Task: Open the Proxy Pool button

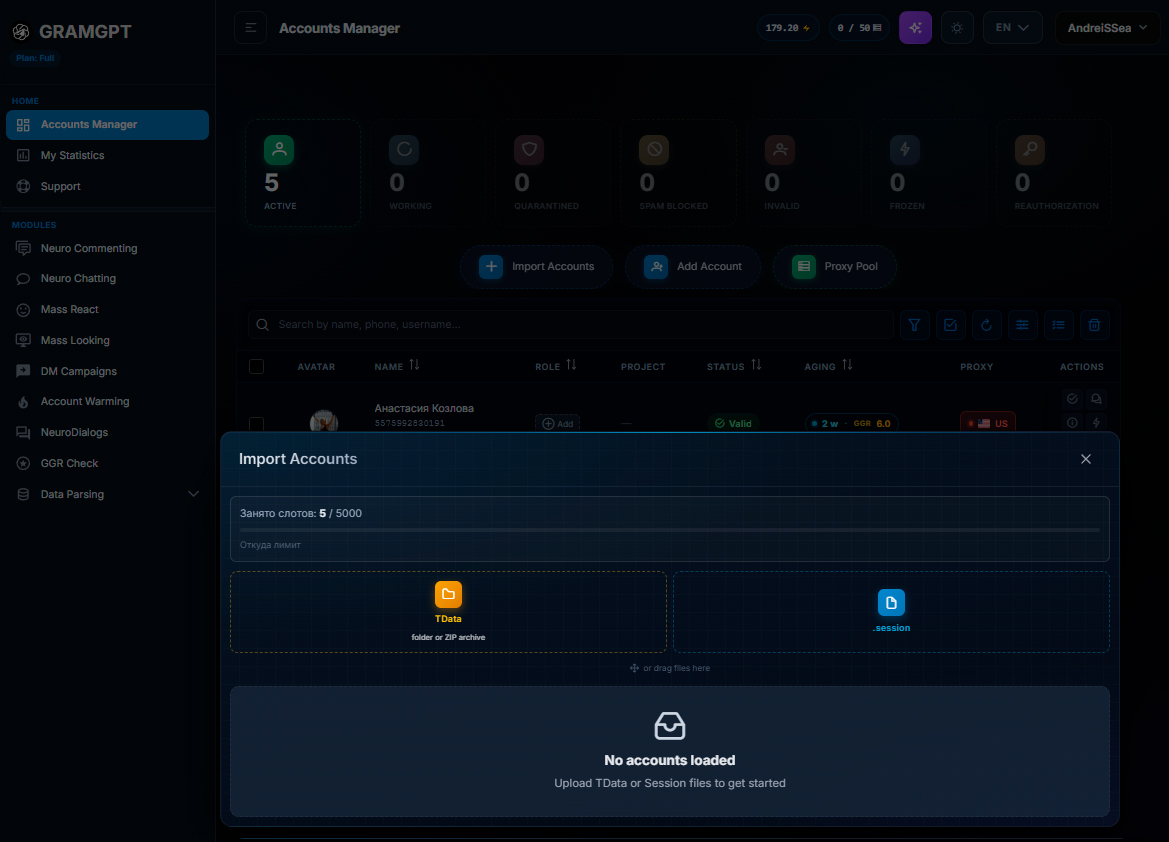Action: [834, 266]
